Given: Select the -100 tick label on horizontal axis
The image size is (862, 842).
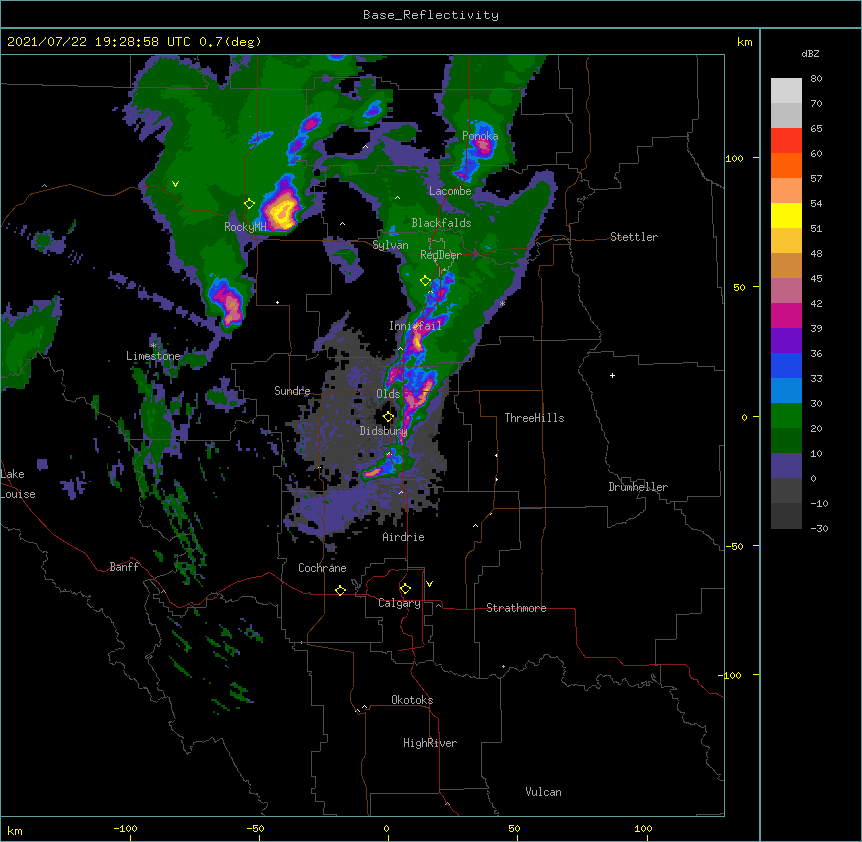Looking at the screenshot, I should coord(125,828).
